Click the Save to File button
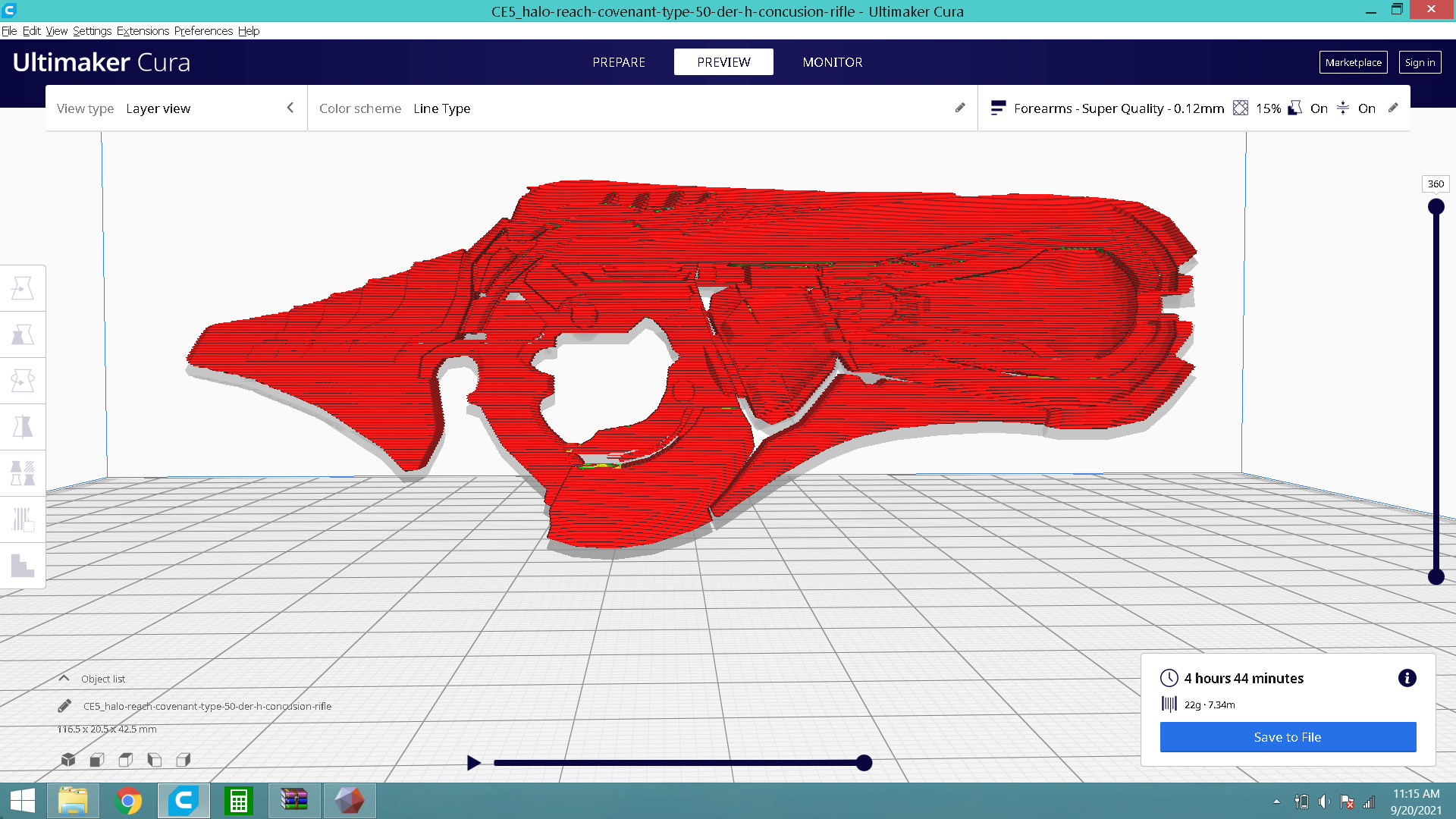The image size is (1456, 819). tap(1288, 737)
